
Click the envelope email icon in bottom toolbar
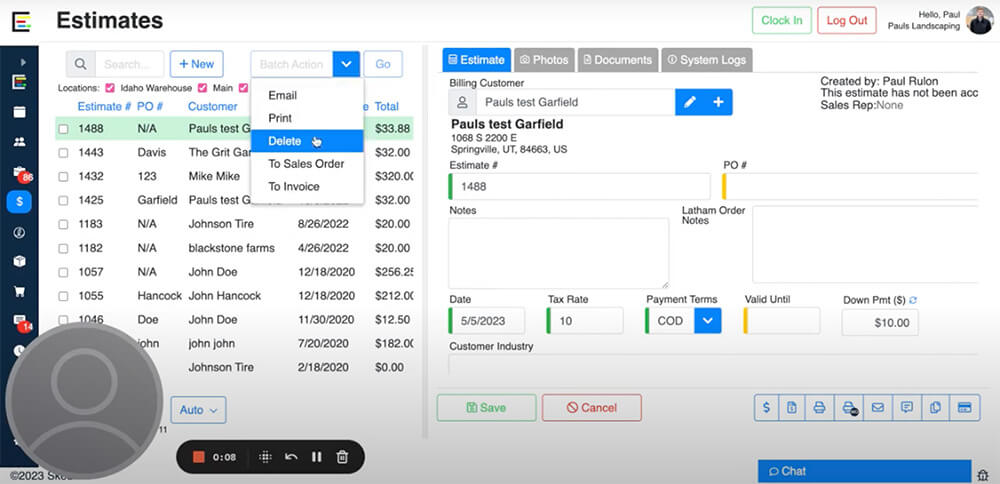[878, 408]
